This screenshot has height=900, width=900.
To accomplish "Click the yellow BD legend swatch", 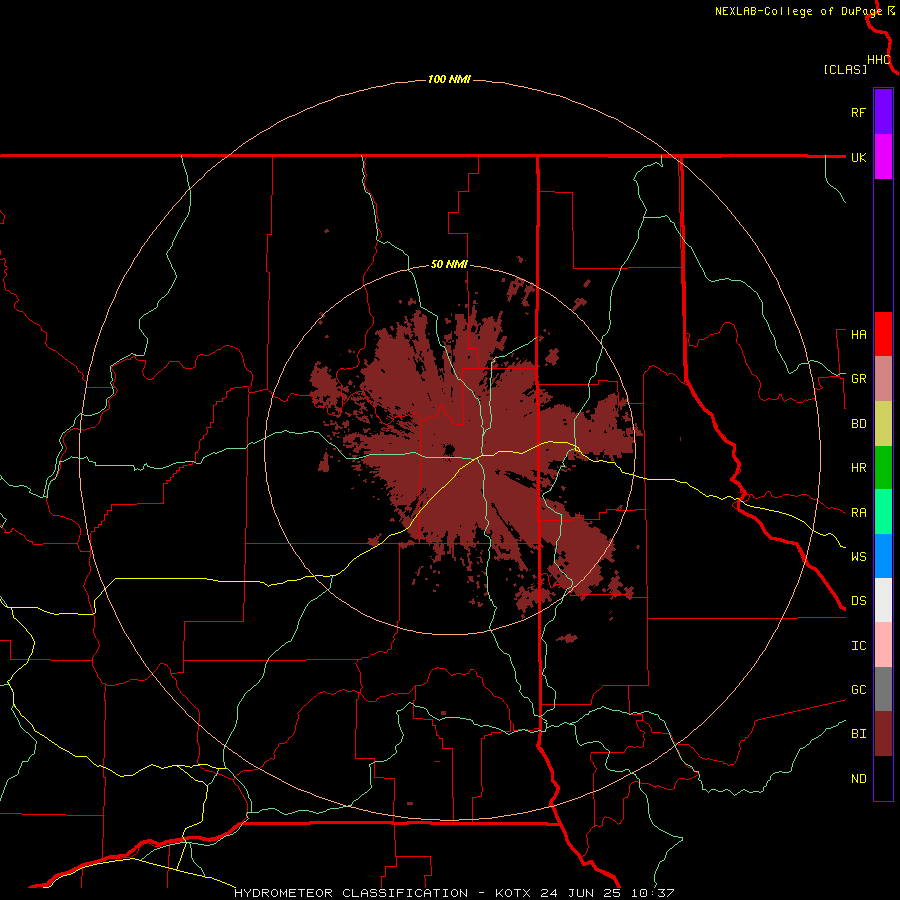I will click(883, 424).
